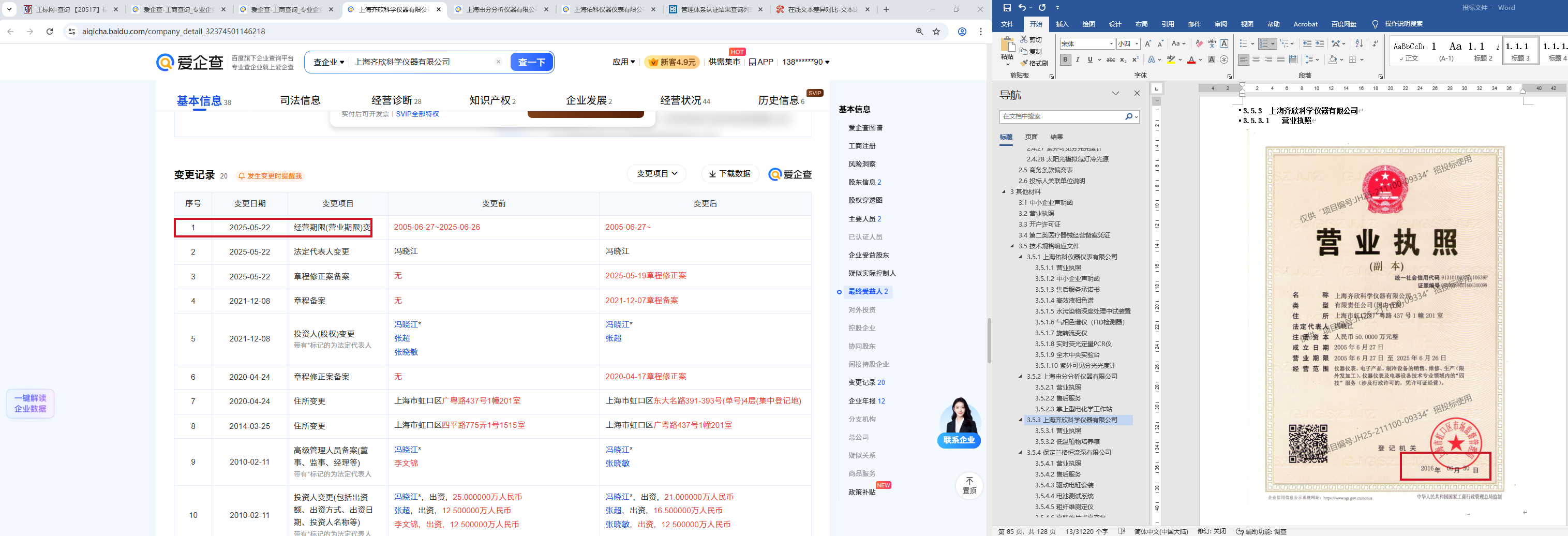
Task: Collapse the 3.5.3 上海齐欣科学仪器有限公司 heading node
Action: click(1021, 420)
